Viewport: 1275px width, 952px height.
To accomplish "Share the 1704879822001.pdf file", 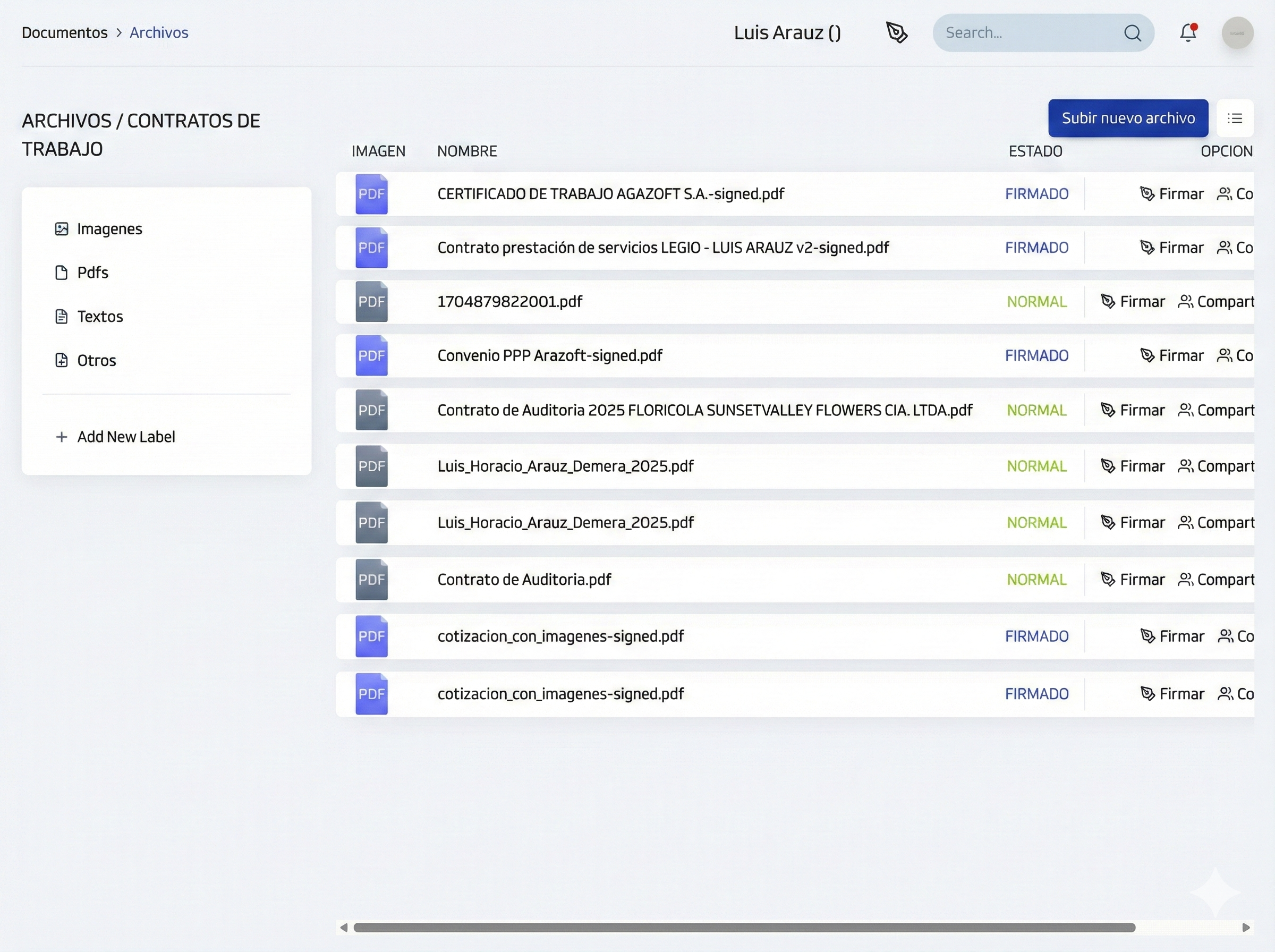I will pos(1217,302).
